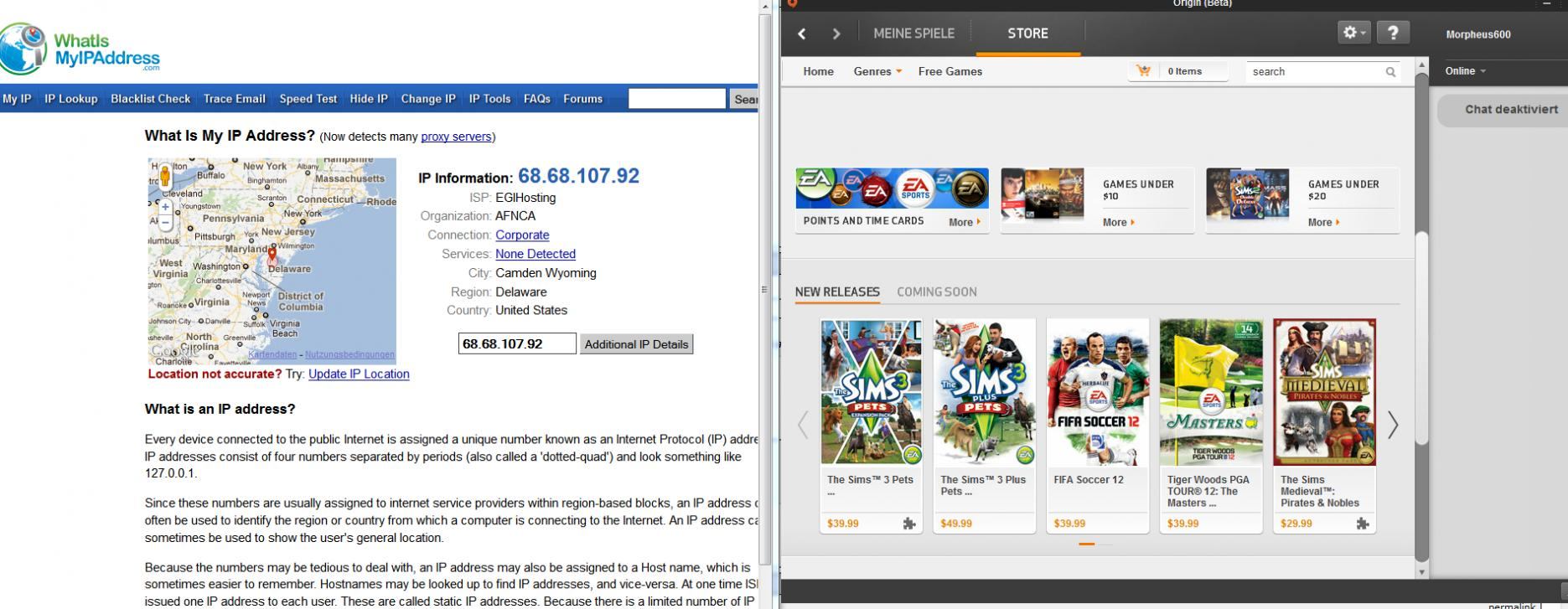
Task: Click the Origin help question mark icon
Action: click(x=1393, y=33)
